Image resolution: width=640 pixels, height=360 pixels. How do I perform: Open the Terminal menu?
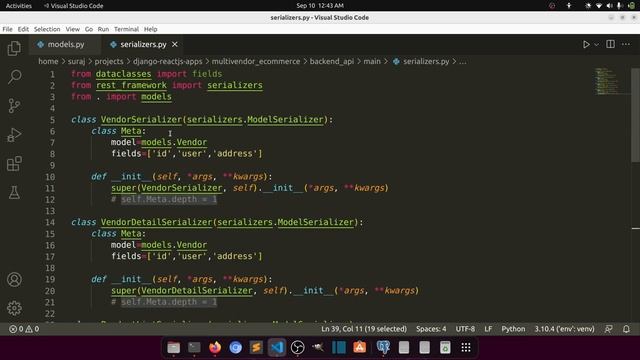127,29
